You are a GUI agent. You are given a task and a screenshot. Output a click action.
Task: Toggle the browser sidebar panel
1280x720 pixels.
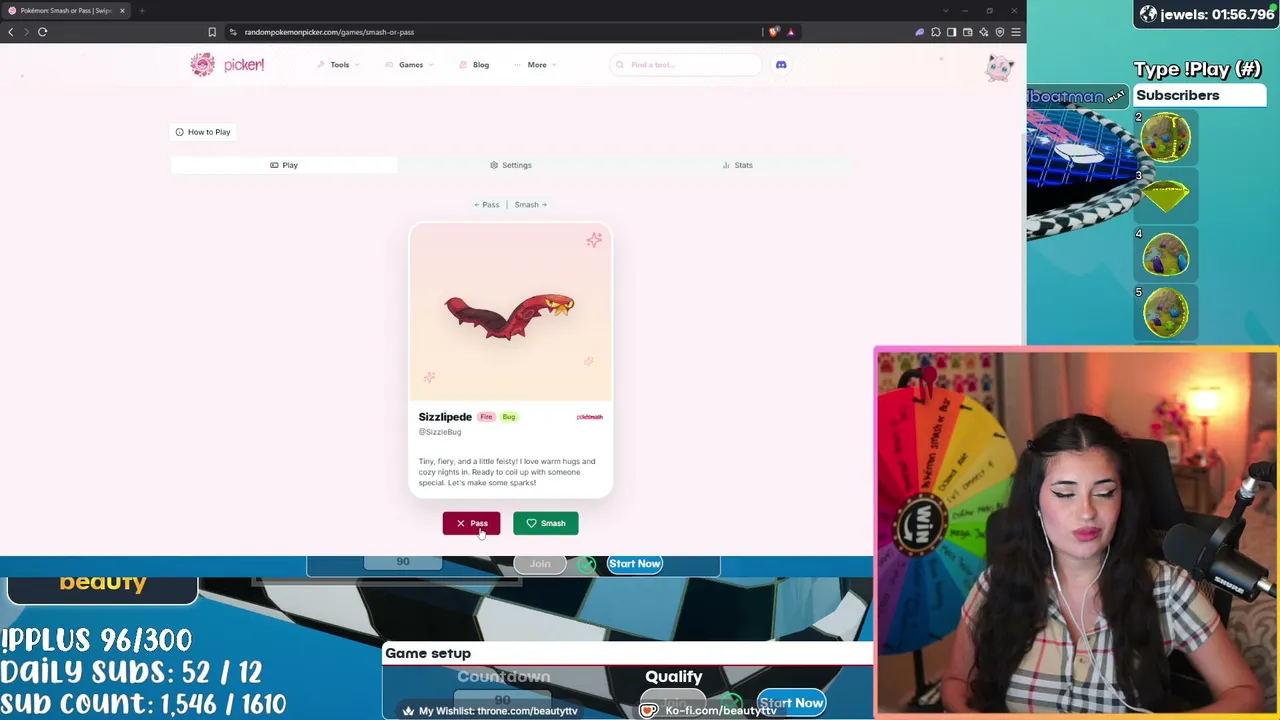pyautogui.click(x=952, y=32)
